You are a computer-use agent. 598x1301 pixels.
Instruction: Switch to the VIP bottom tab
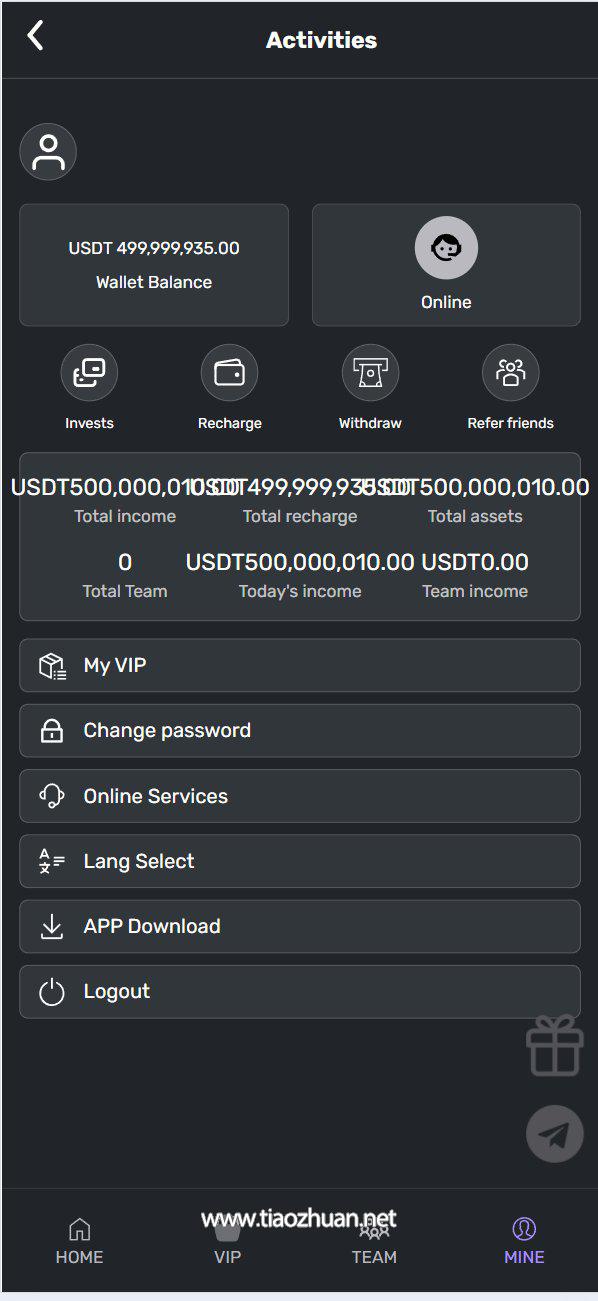coord(228,1243)
